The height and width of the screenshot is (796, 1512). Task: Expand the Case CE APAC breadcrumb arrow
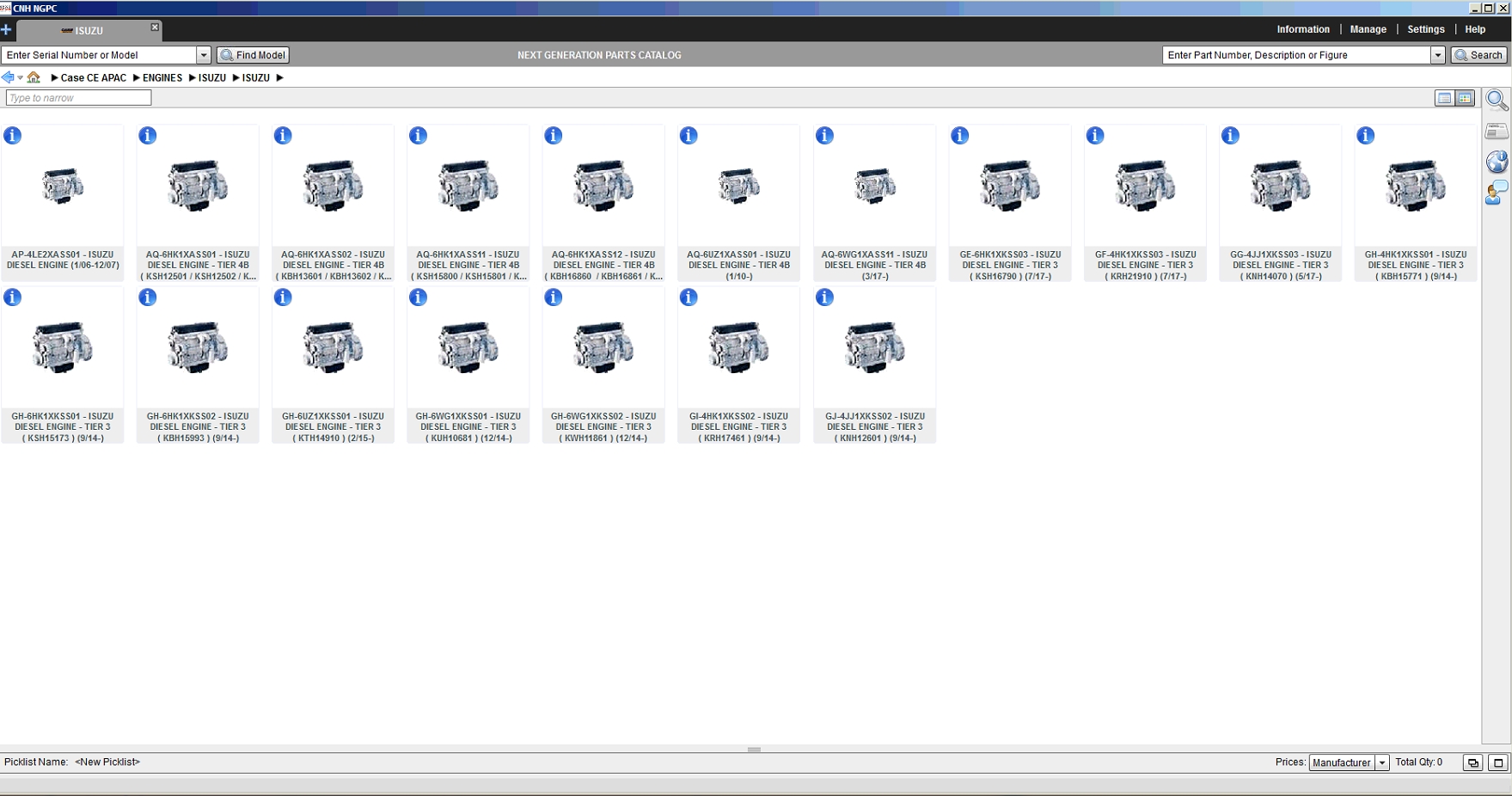click(x=54, y=78)
